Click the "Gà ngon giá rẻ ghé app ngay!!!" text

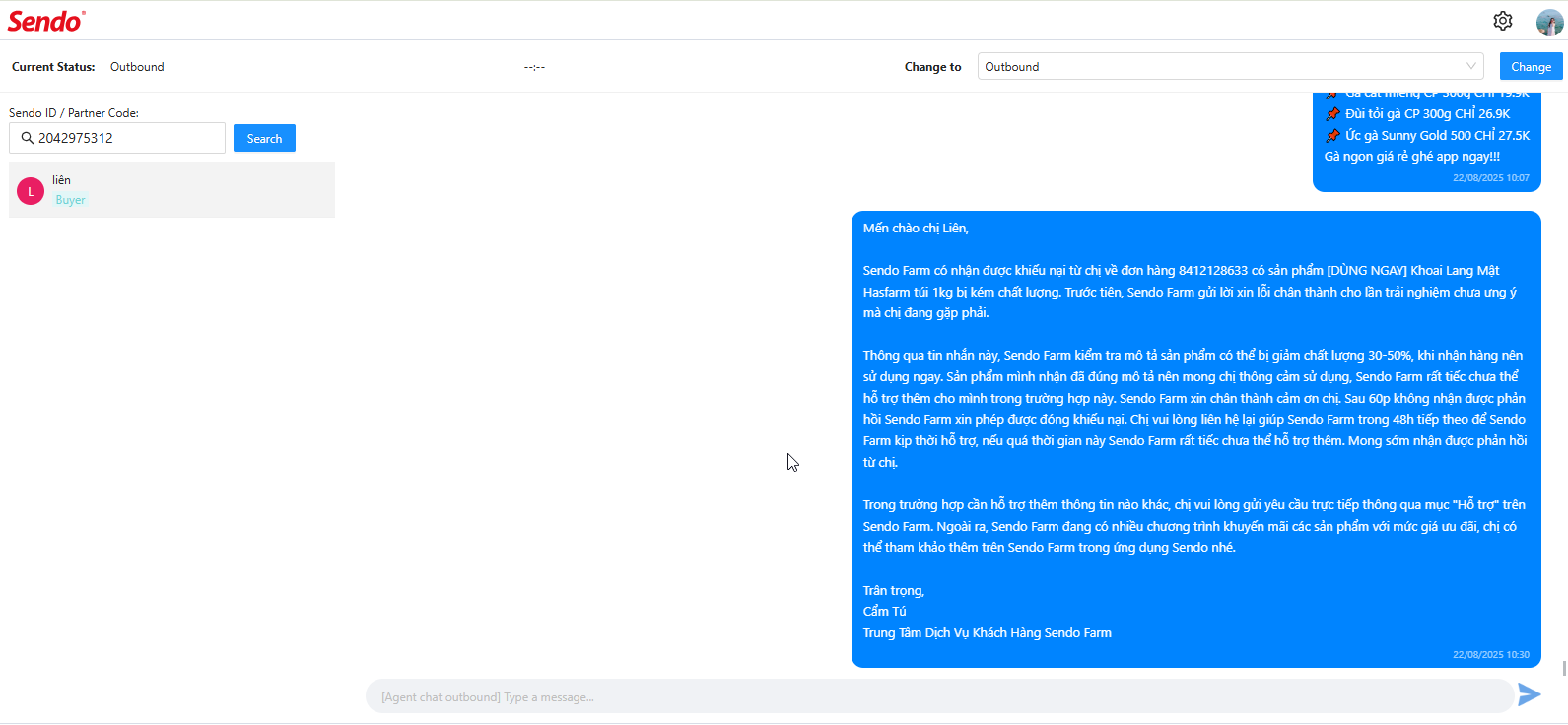pyautogui.click(x=1412, y=156)
